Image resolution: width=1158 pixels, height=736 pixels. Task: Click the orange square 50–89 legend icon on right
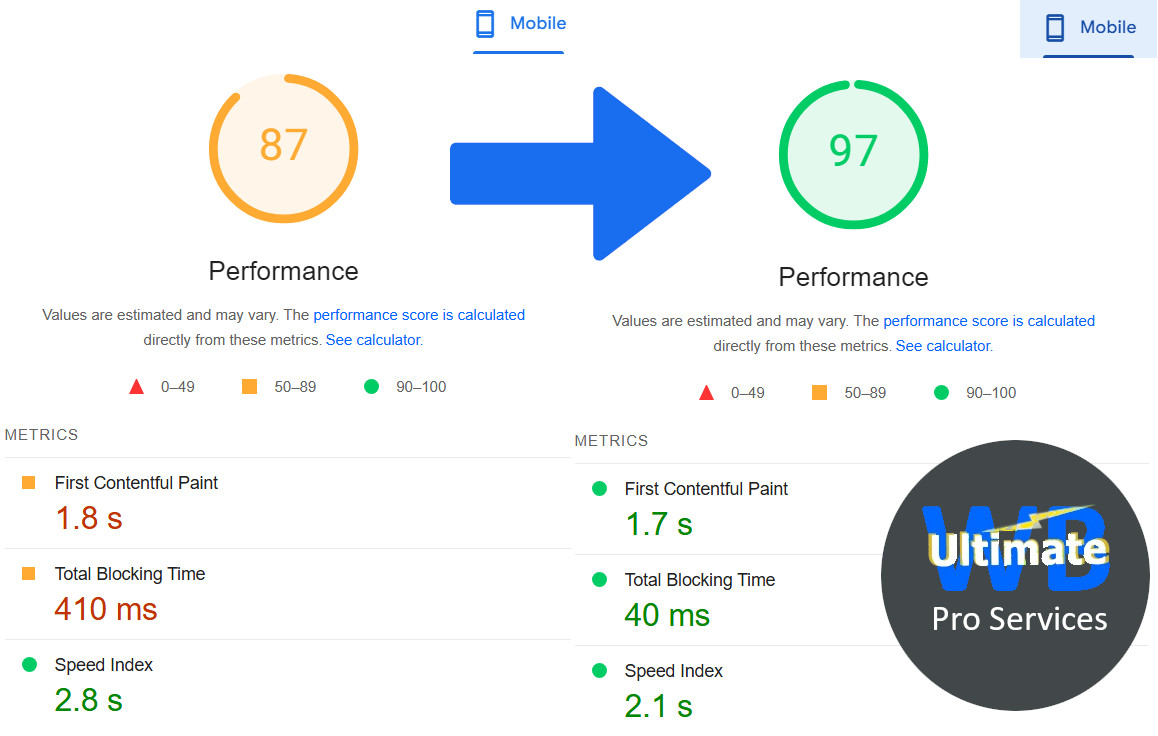point(820,393)
